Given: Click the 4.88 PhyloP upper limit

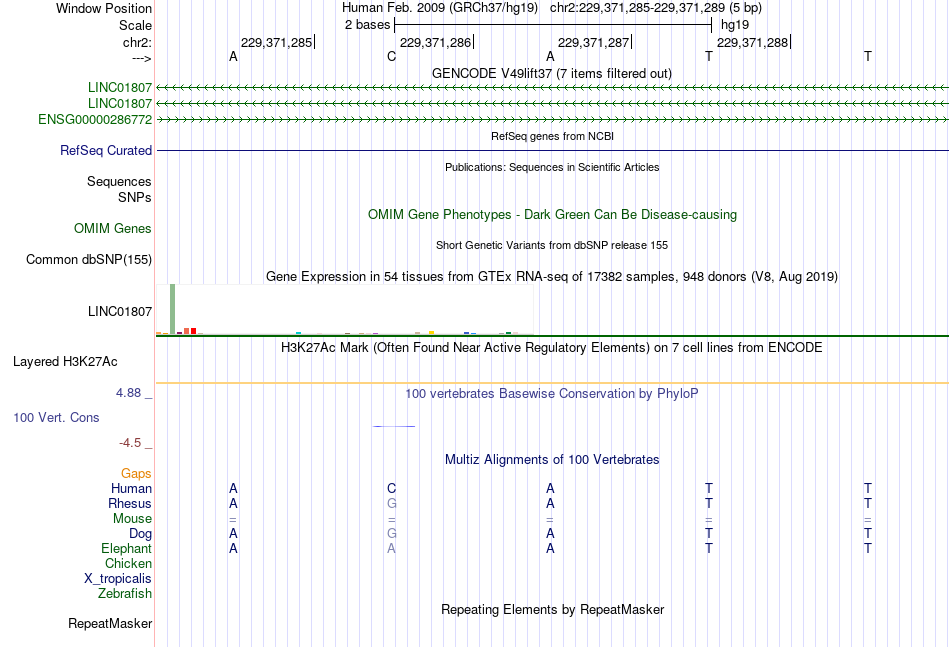Looking at the screenshot, I should tap(128, 393).
